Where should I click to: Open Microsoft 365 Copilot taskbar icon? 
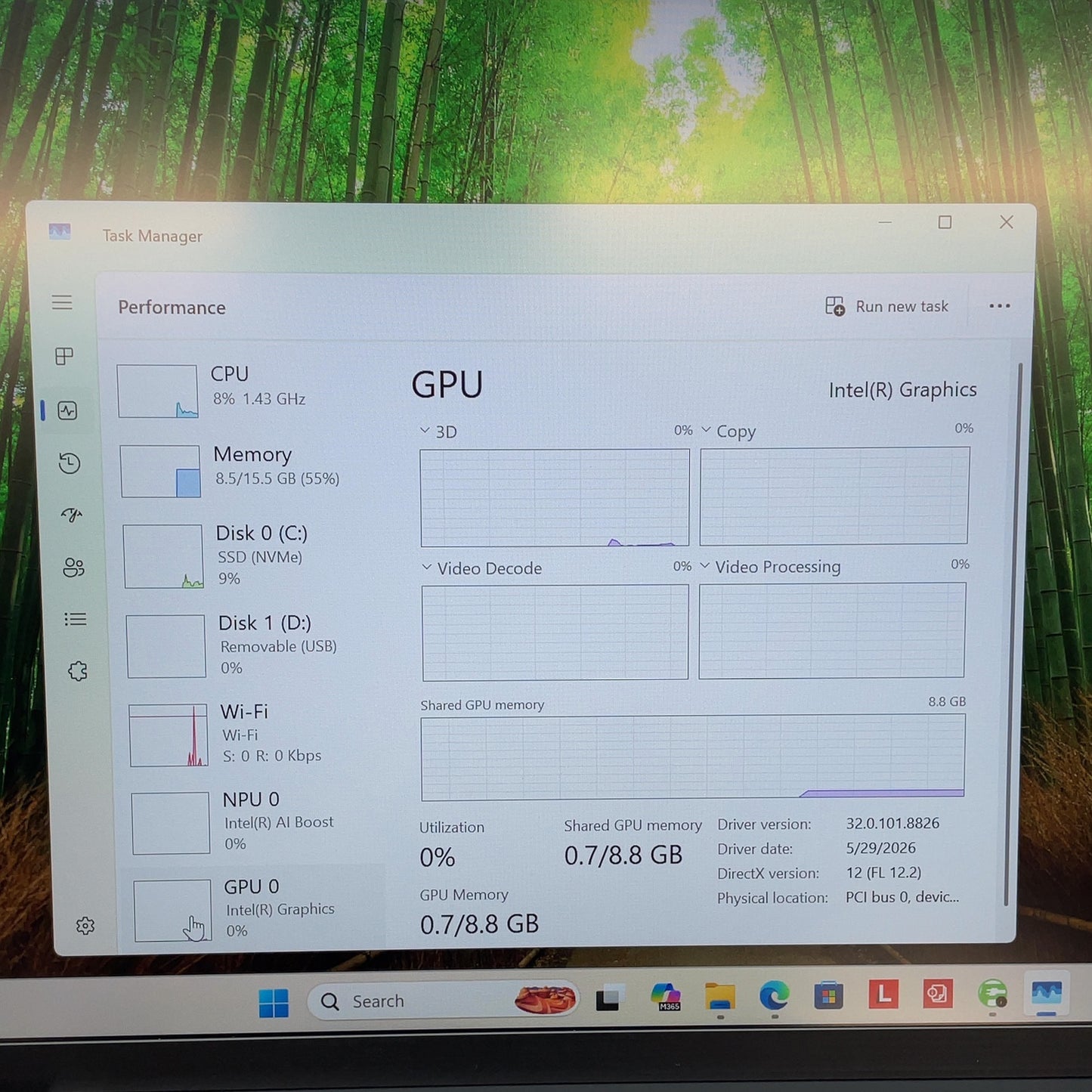click(666, 996)
